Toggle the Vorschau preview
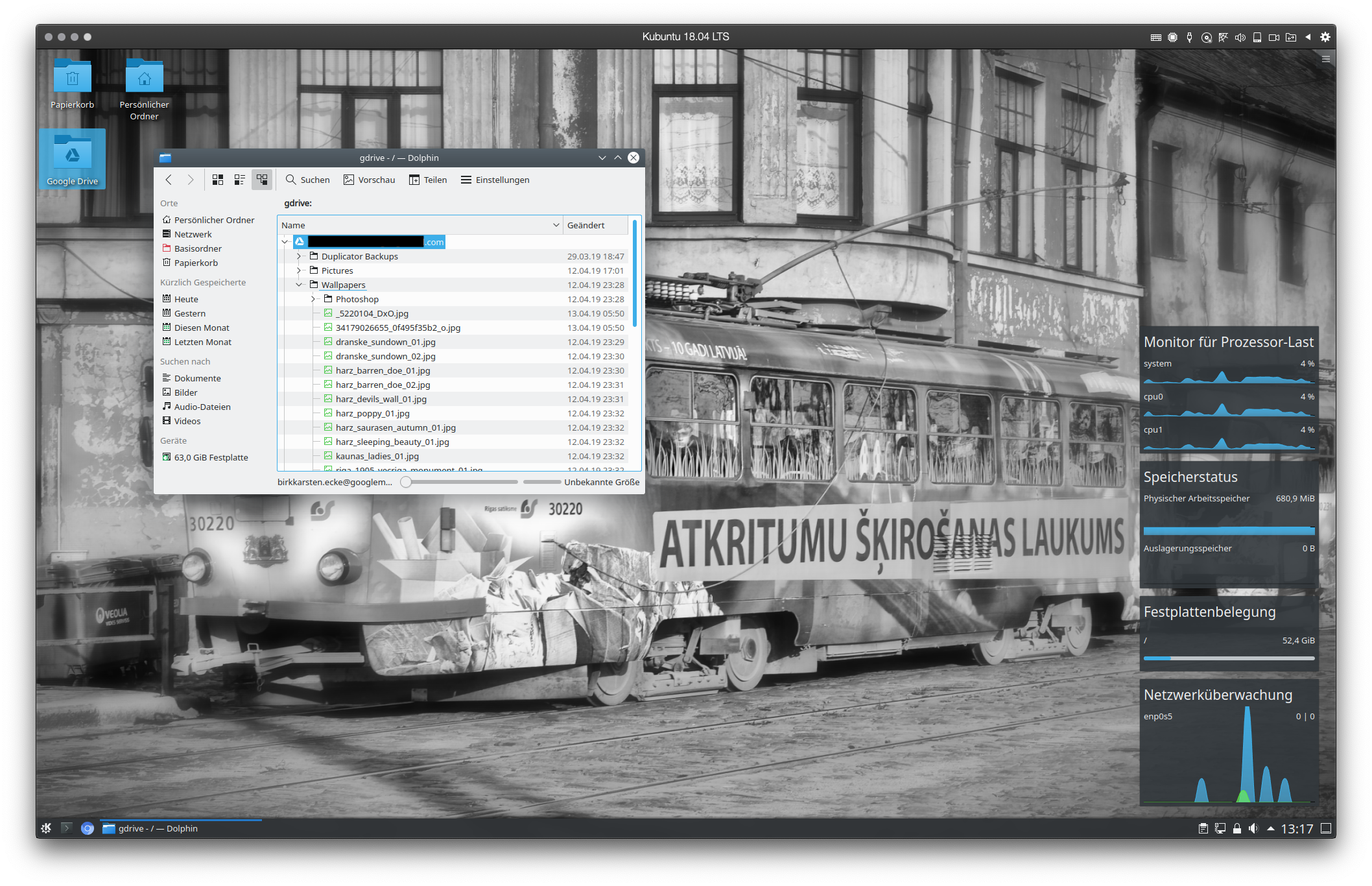The height and width of the screenshot is (886, 1372). coord(370,180)
